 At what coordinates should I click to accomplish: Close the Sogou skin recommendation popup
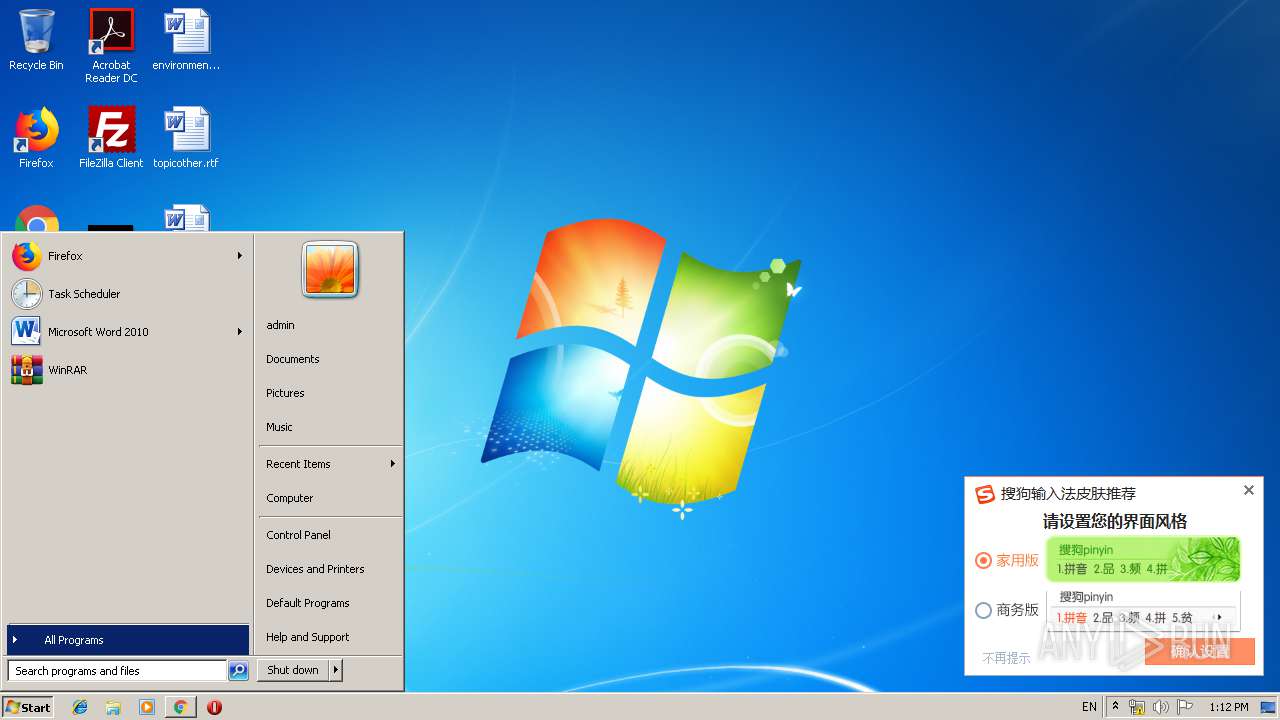click(x=1248, y=490)
